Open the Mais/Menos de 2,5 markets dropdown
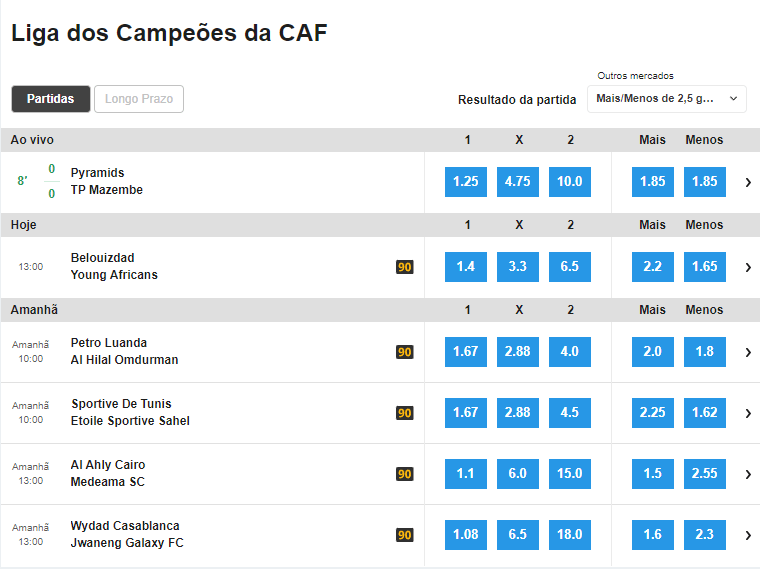Image resolution: width=760 pixels, height=569 pixels. [x=666, y=98]
